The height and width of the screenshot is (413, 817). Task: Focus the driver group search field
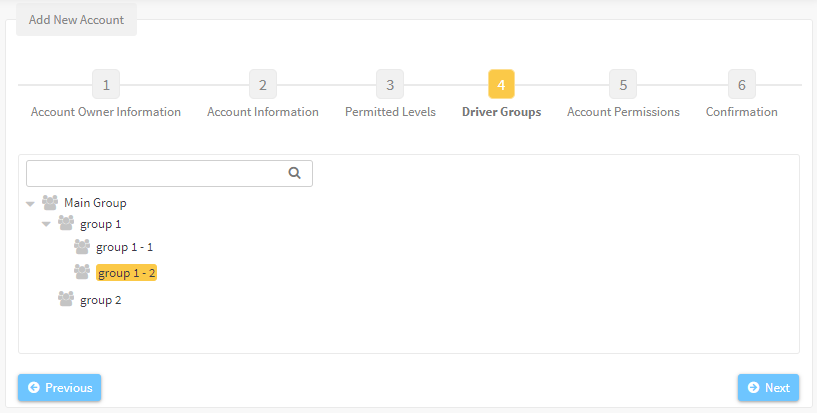point(169,173)
